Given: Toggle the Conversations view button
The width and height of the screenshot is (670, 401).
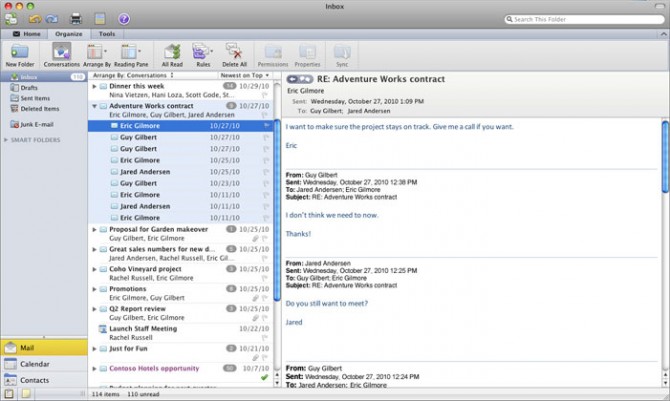Looking at the screenshot, I should 62,52.
